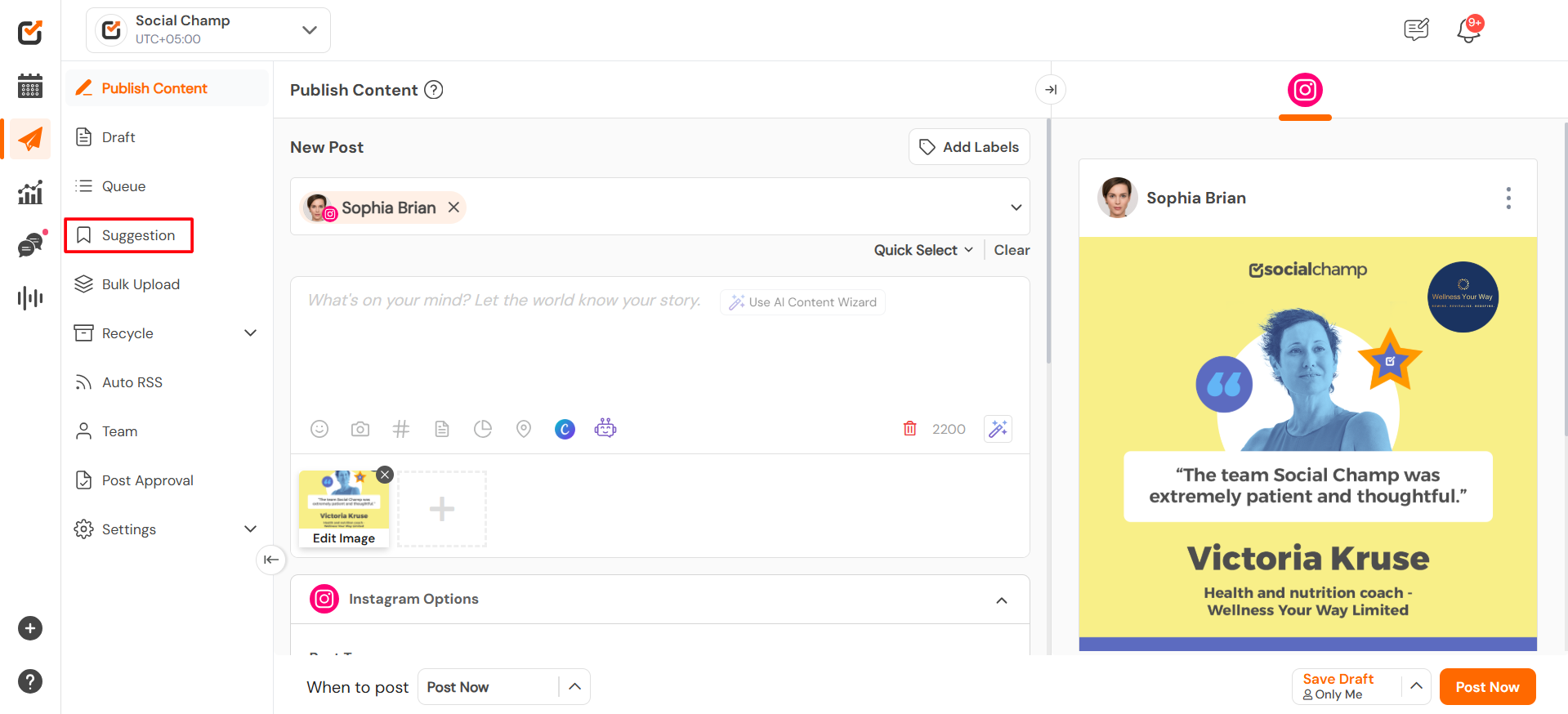Click the document template icon in composer
This screenshot has width=1568, height=714.
[442, 429]
